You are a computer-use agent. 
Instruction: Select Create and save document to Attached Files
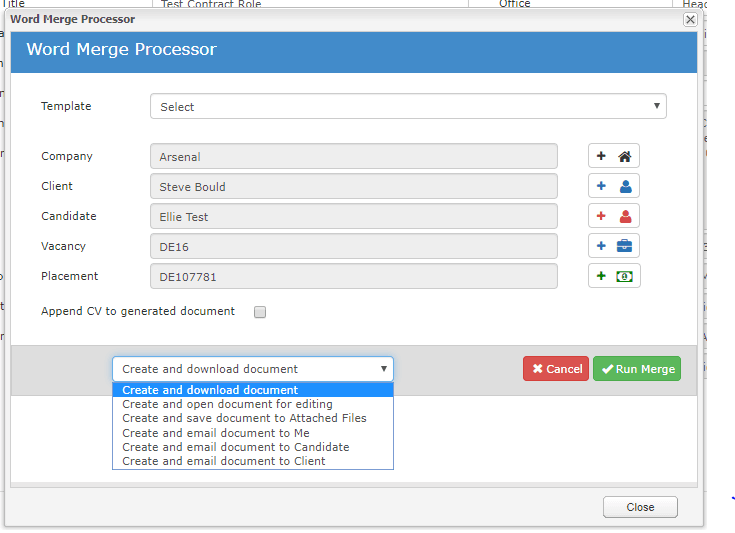(x=244, y=418)
